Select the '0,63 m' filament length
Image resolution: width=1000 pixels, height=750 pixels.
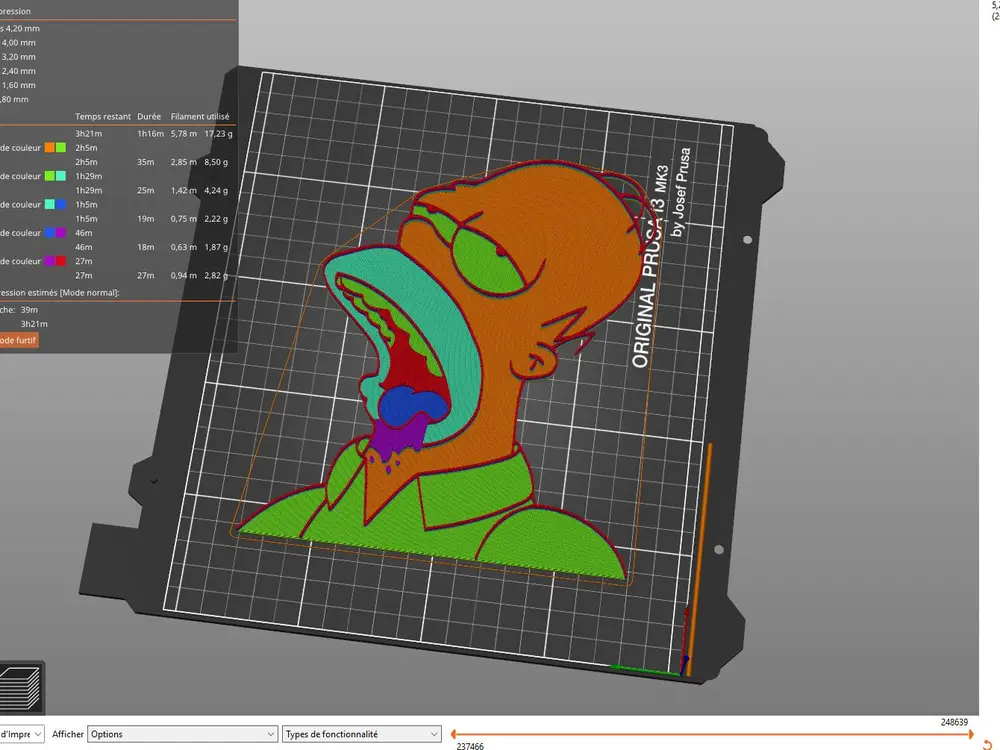pos(184,247)
